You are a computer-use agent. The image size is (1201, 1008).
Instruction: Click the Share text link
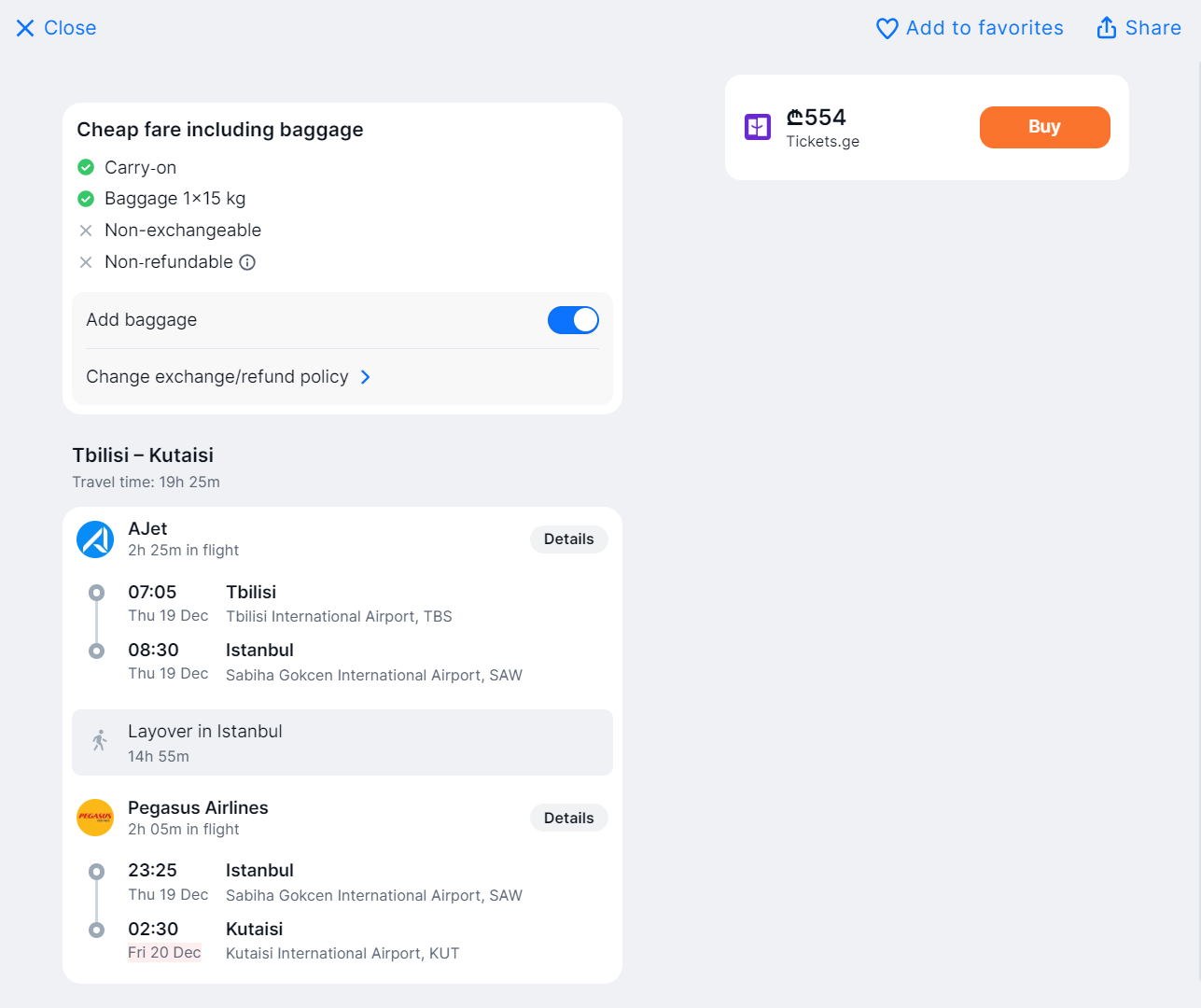[1153, 28]
